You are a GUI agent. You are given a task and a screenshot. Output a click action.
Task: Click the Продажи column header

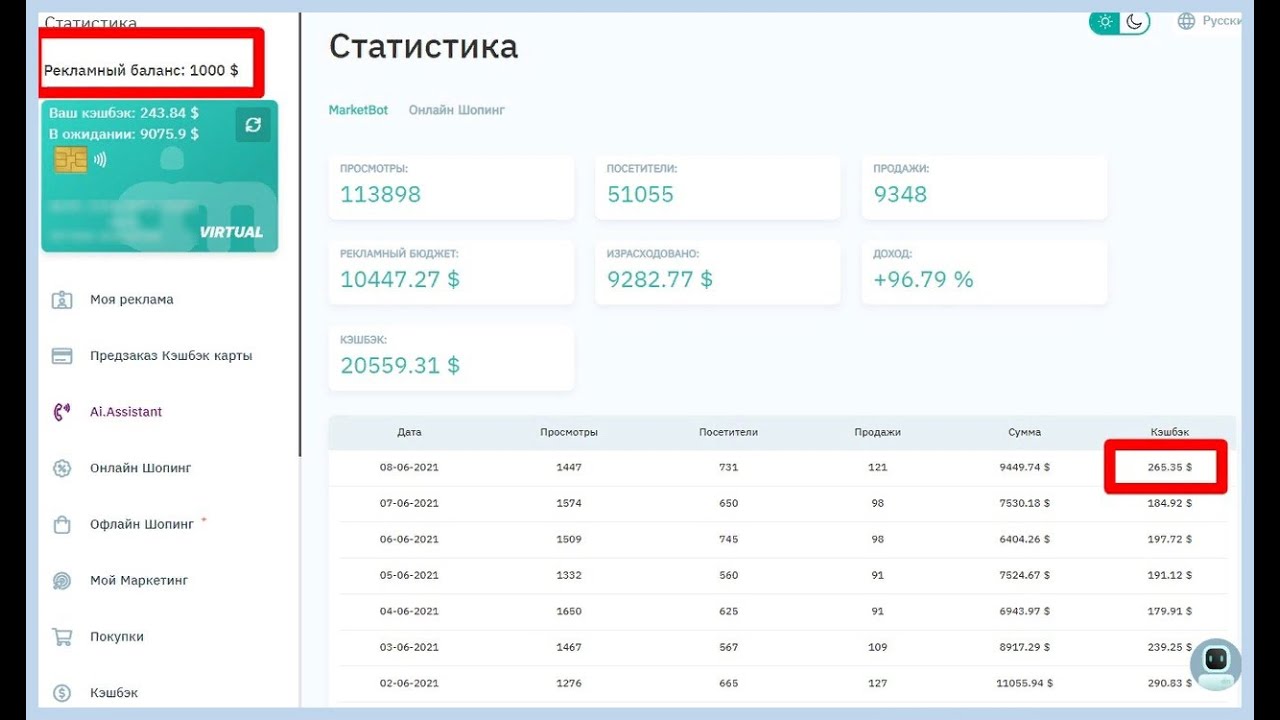click(877, 432)
